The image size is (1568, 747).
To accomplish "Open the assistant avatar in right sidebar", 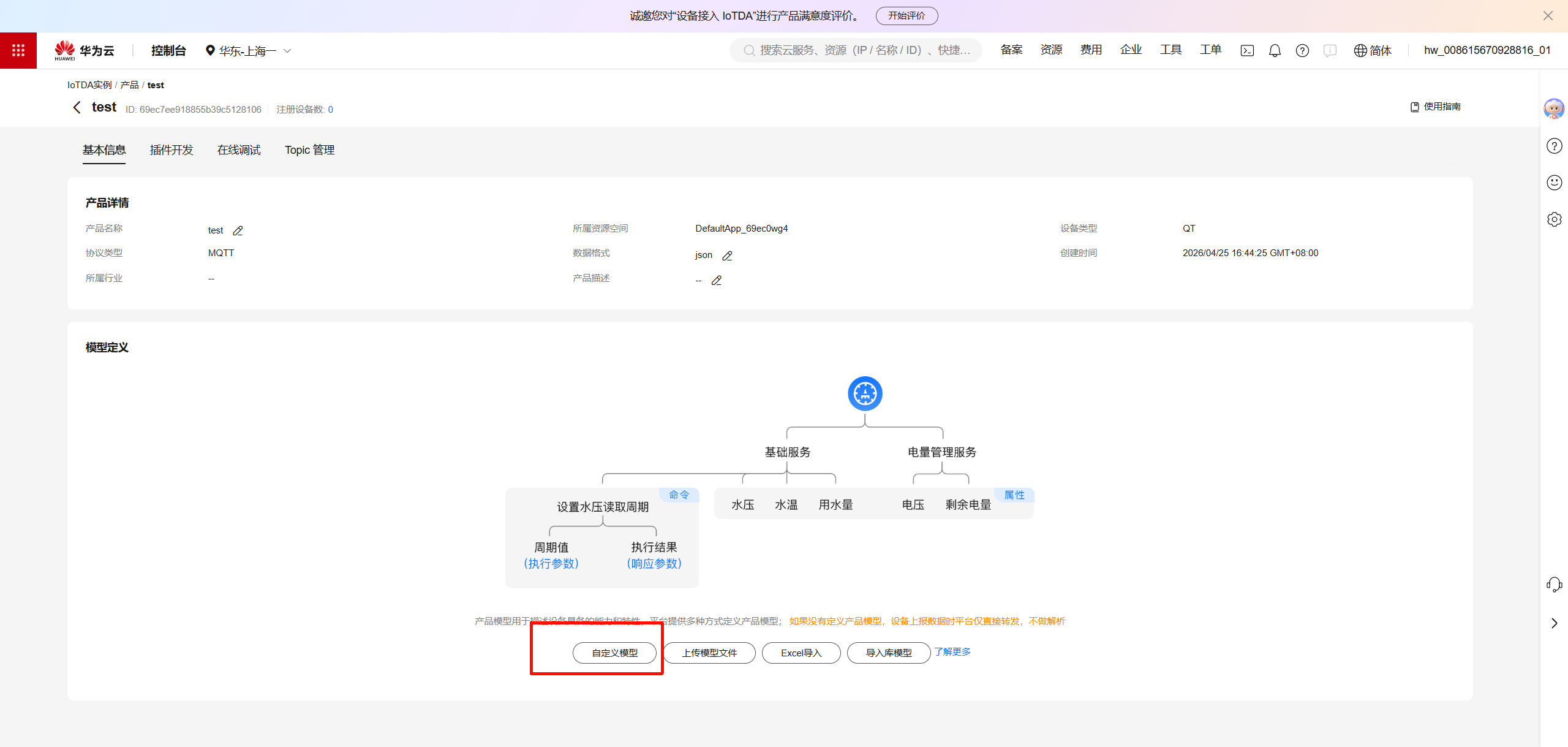I will [x=1554, y=108].
